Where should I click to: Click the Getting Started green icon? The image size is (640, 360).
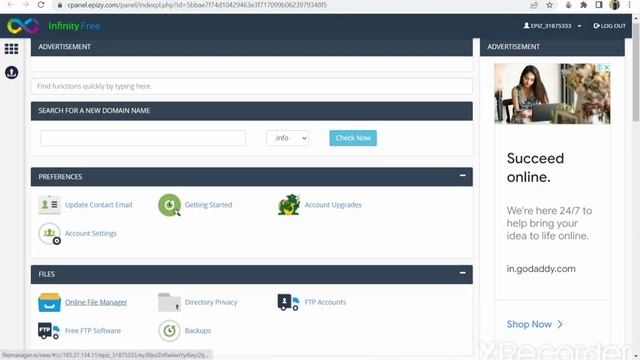pos(169,204)
